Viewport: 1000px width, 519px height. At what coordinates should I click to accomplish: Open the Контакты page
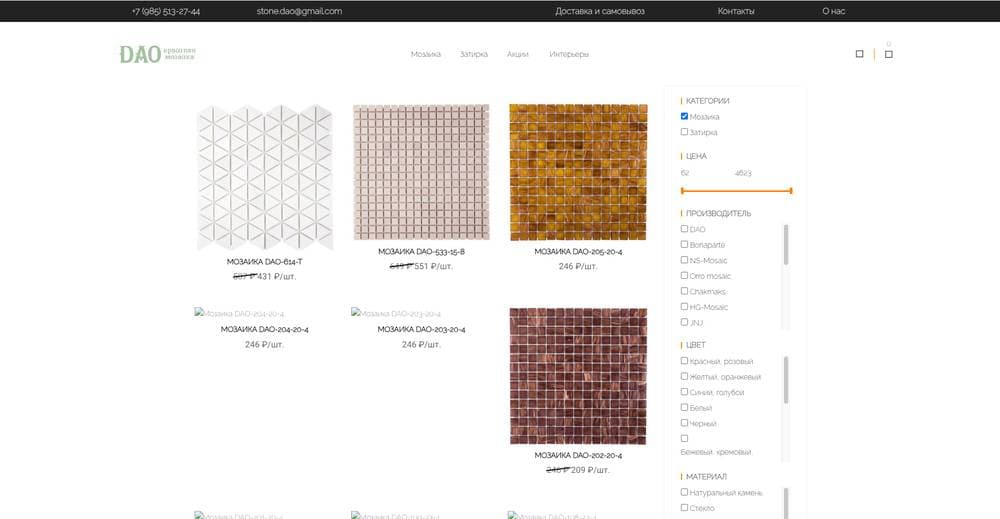[736, 11]
